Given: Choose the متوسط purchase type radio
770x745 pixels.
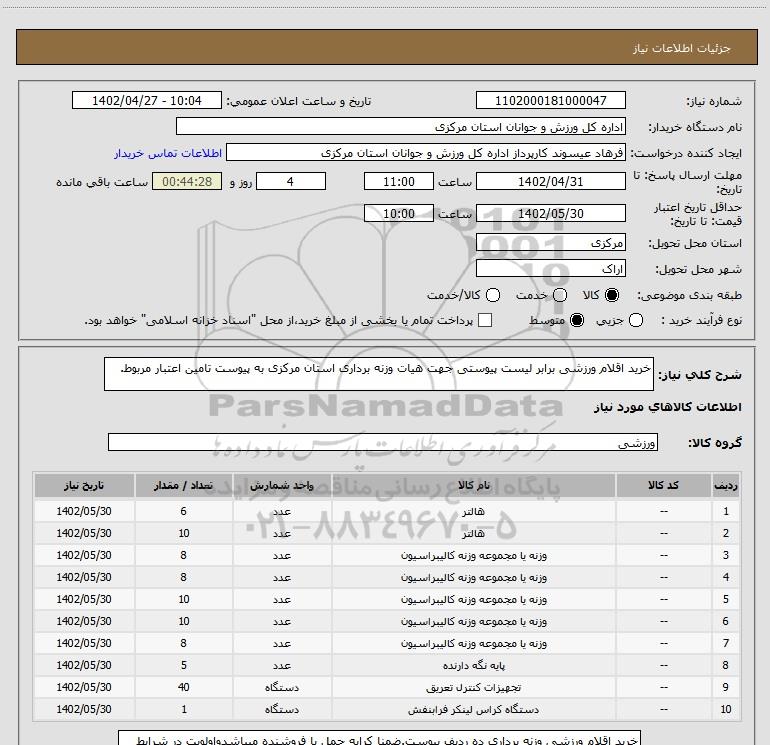Looking at the screenshot, I should pos(577,320).
